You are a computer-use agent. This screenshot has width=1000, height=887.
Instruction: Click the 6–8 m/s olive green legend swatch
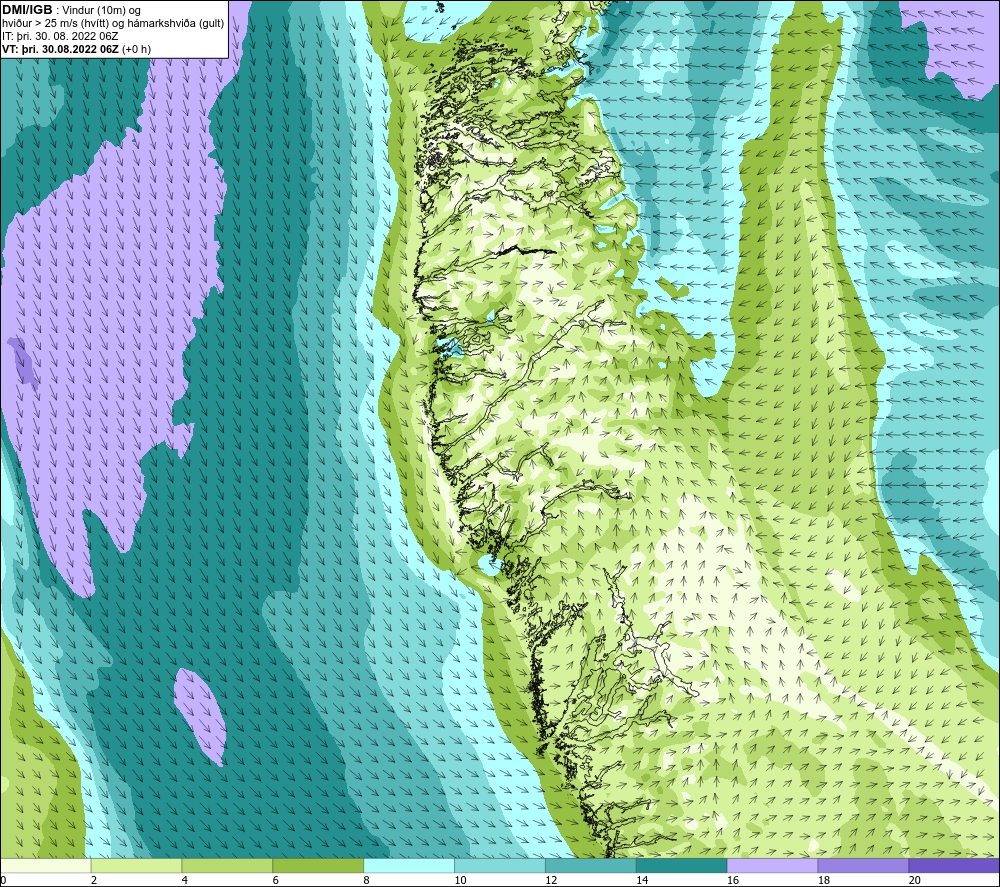tap(318, 865)
